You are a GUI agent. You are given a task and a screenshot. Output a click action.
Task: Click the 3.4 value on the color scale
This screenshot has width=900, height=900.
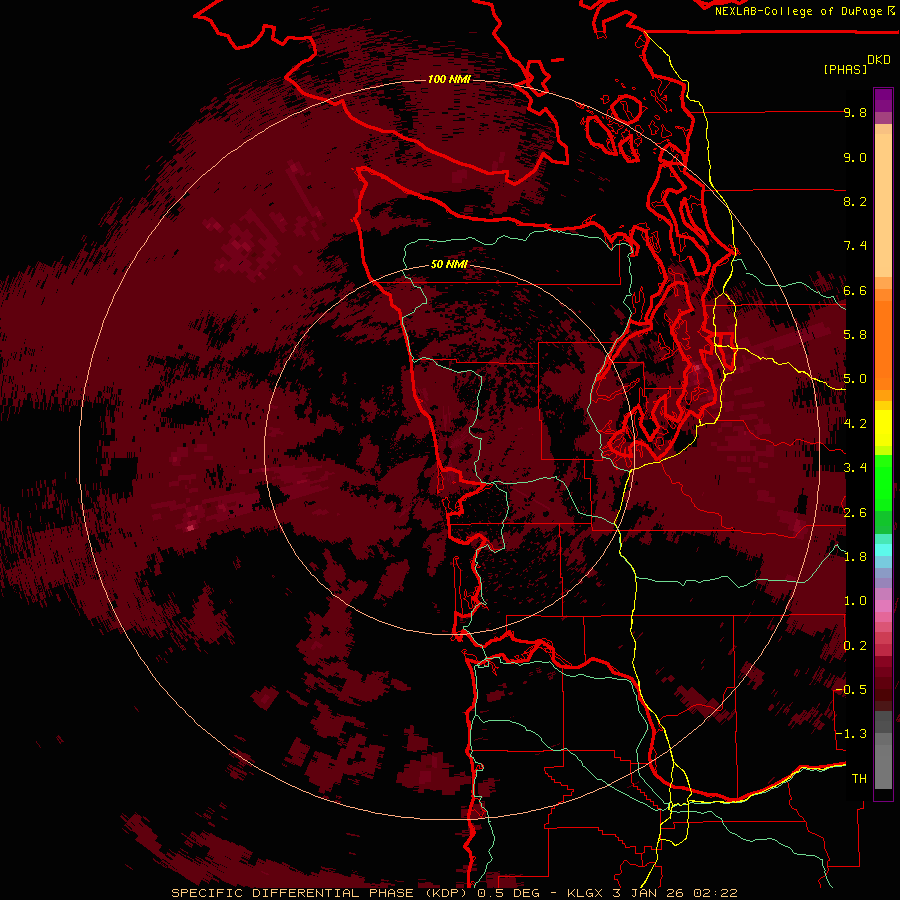[x=855, y=468]
